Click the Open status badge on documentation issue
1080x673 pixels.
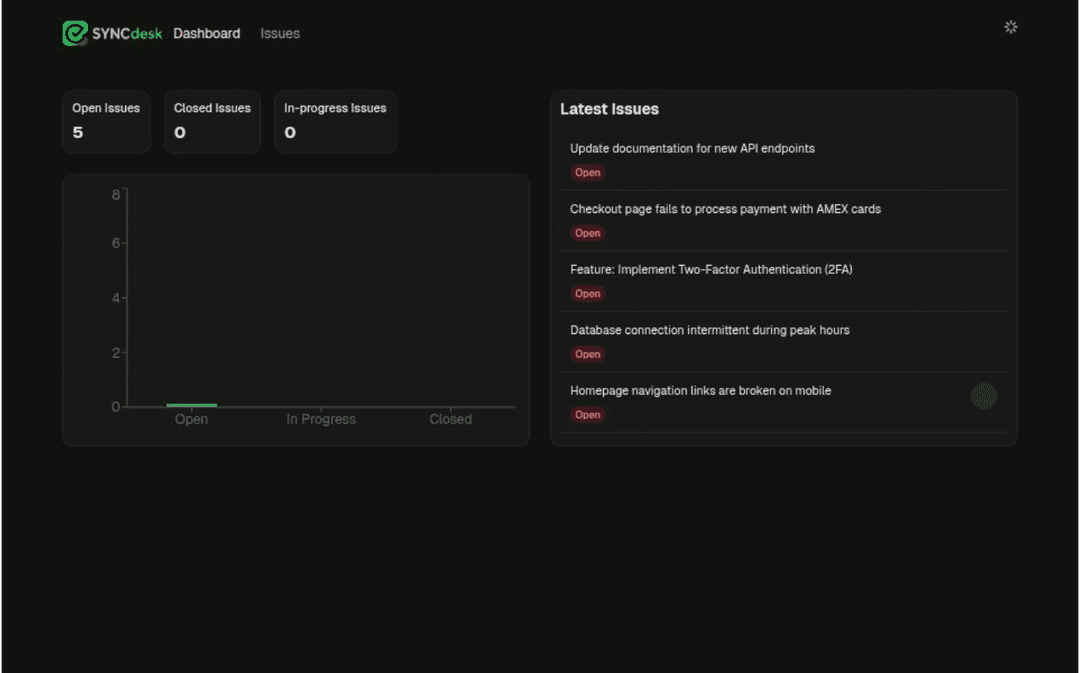(x=587, y=173)
